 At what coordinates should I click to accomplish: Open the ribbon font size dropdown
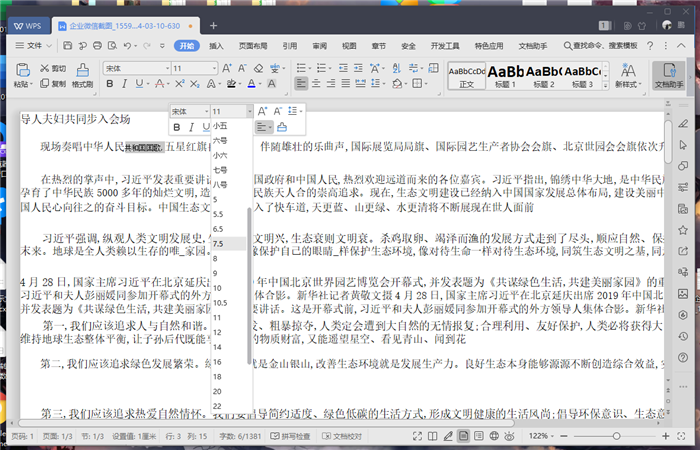pos(214,68)
